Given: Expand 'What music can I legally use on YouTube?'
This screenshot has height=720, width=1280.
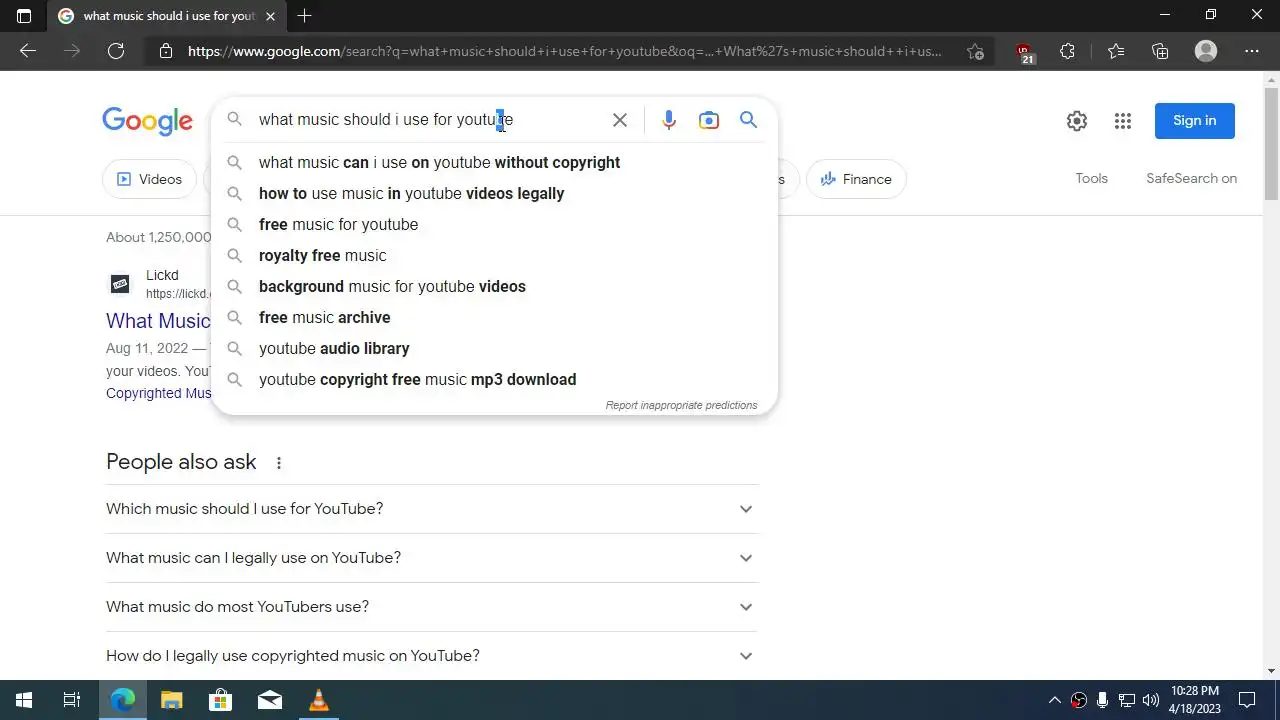Looking at the screenshot, I should coord(432,558).
